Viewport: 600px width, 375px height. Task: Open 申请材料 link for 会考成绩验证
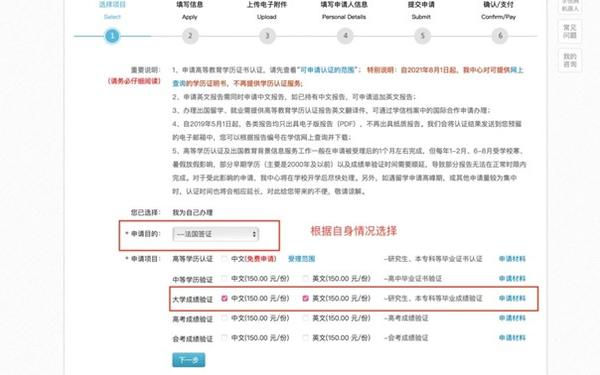click(x=512, y=338)
